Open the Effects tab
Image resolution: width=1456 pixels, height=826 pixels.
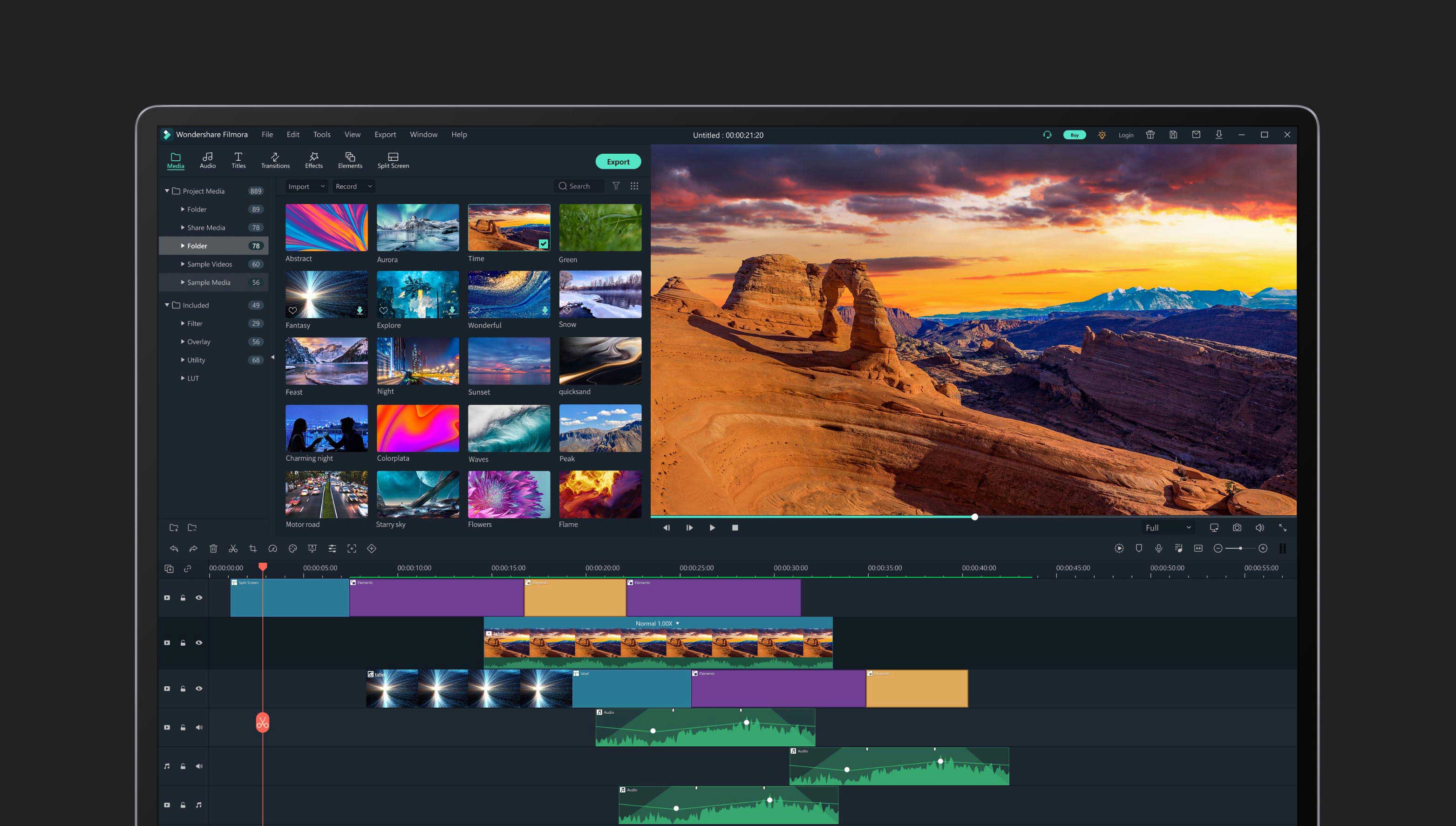pos(313,160)
